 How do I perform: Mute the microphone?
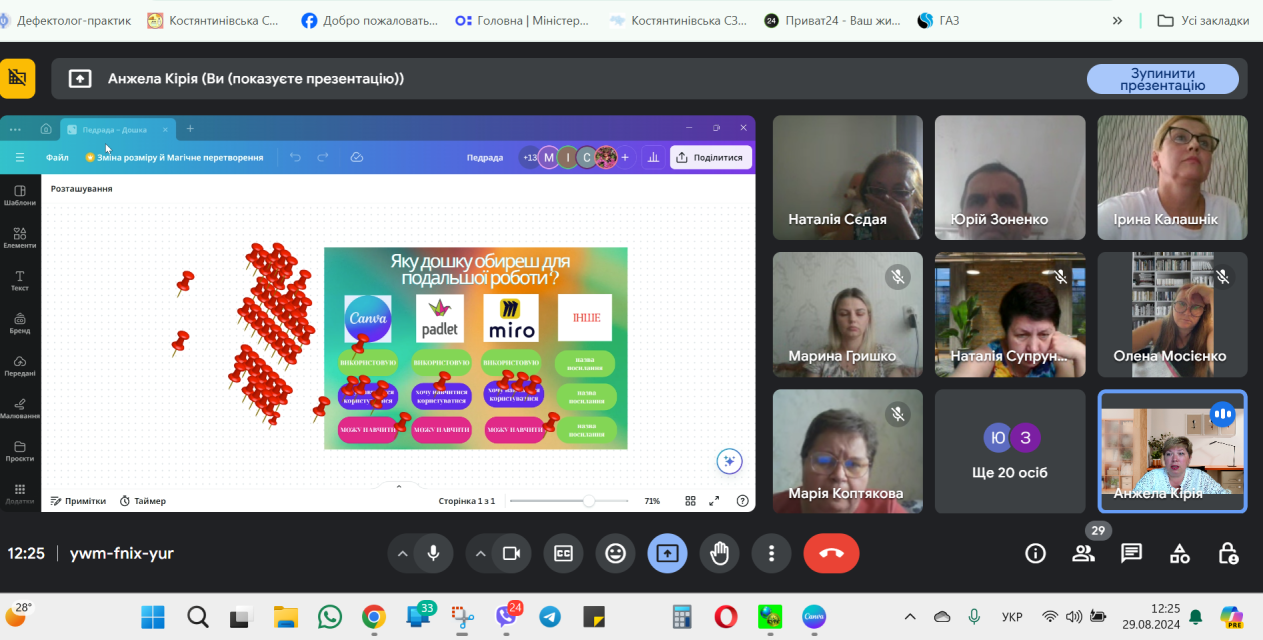pos(433,553)
